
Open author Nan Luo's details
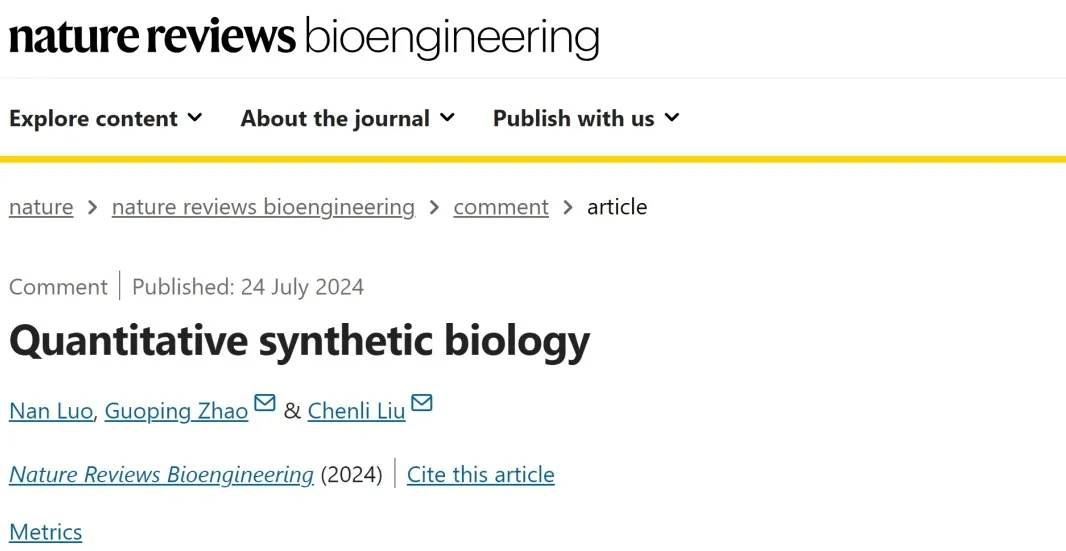tap(50, 411)
